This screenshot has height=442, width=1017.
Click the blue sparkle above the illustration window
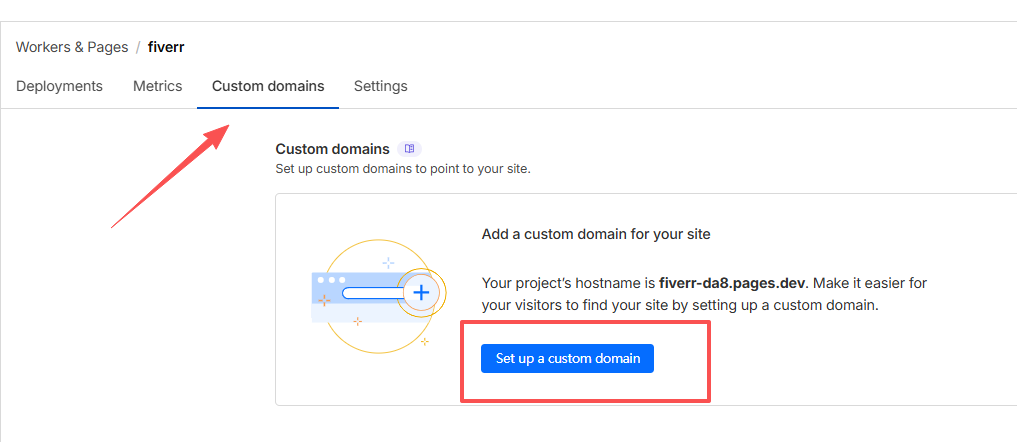coord(388,263)
